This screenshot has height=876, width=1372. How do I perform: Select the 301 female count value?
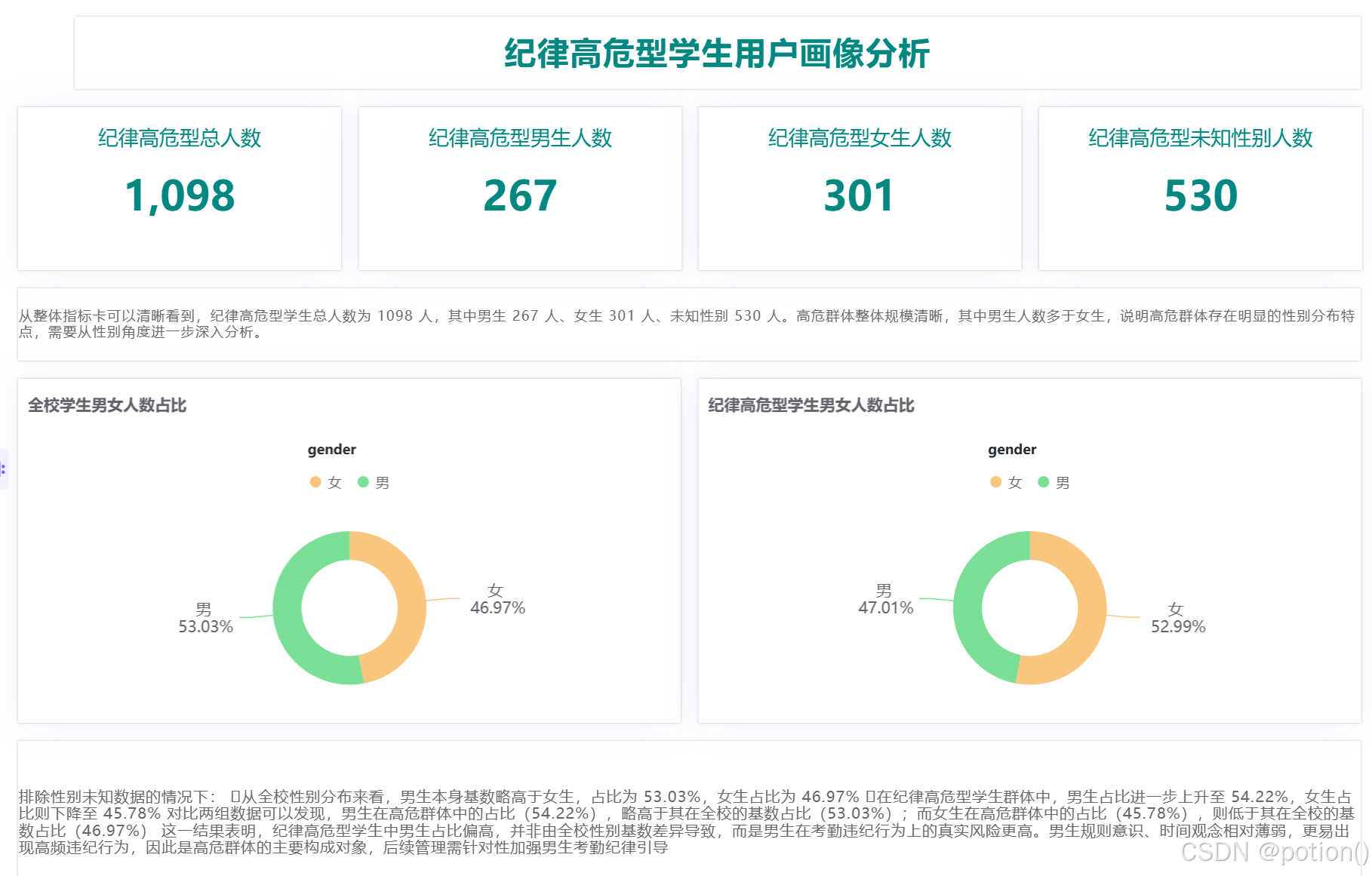point(860,195)
